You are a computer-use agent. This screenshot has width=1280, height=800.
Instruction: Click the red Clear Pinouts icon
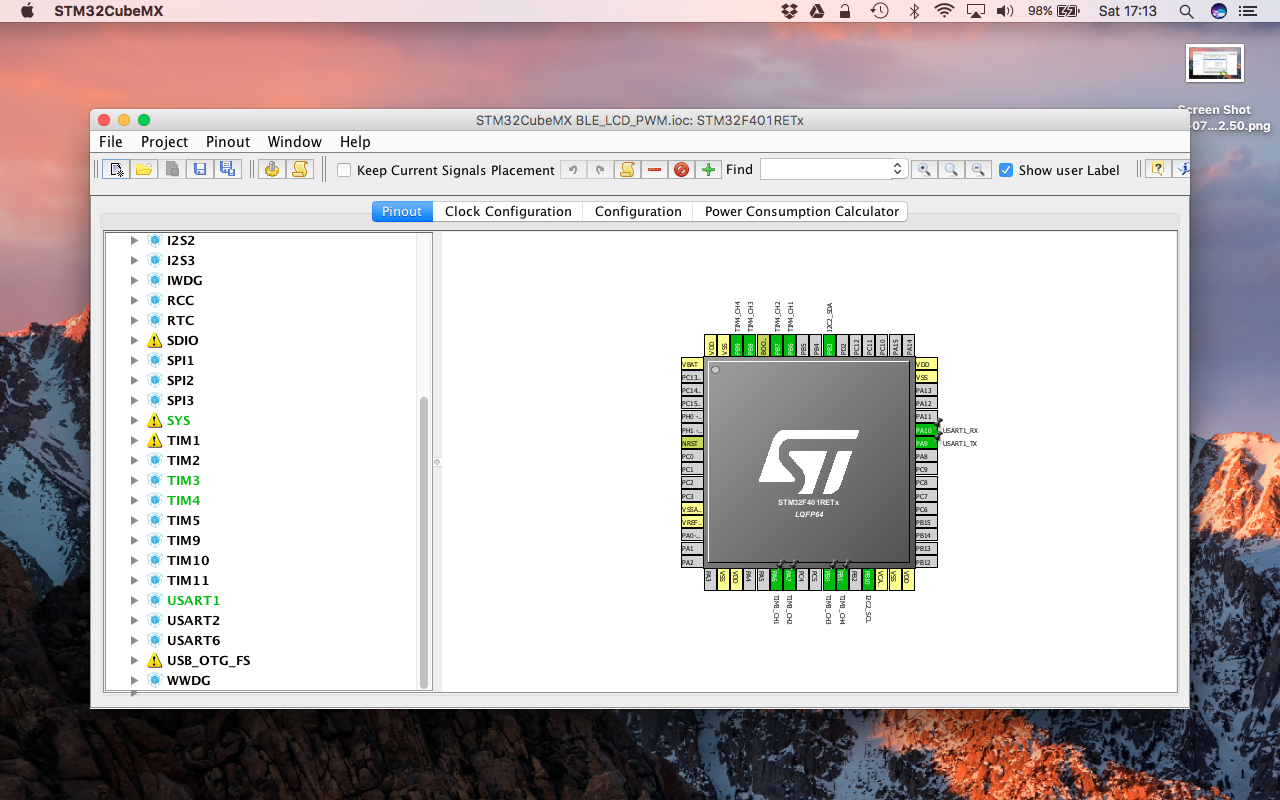click(x=682, y=169)
